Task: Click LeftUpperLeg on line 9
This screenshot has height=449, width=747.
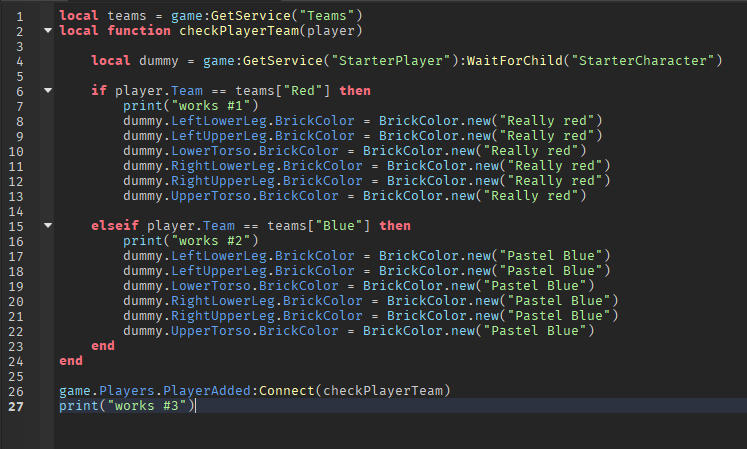Action: 219,135
